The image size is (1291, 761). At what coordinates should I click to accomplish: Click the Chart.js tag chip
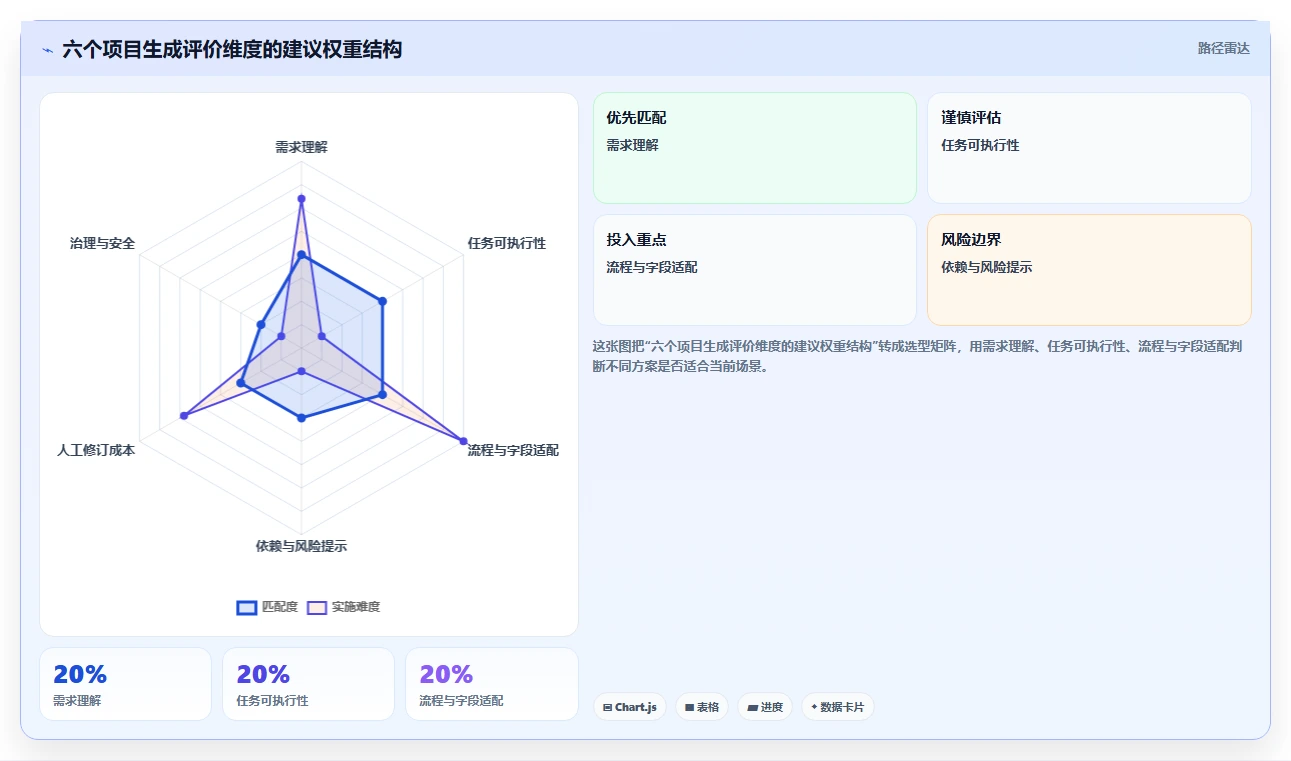point(630,707)
